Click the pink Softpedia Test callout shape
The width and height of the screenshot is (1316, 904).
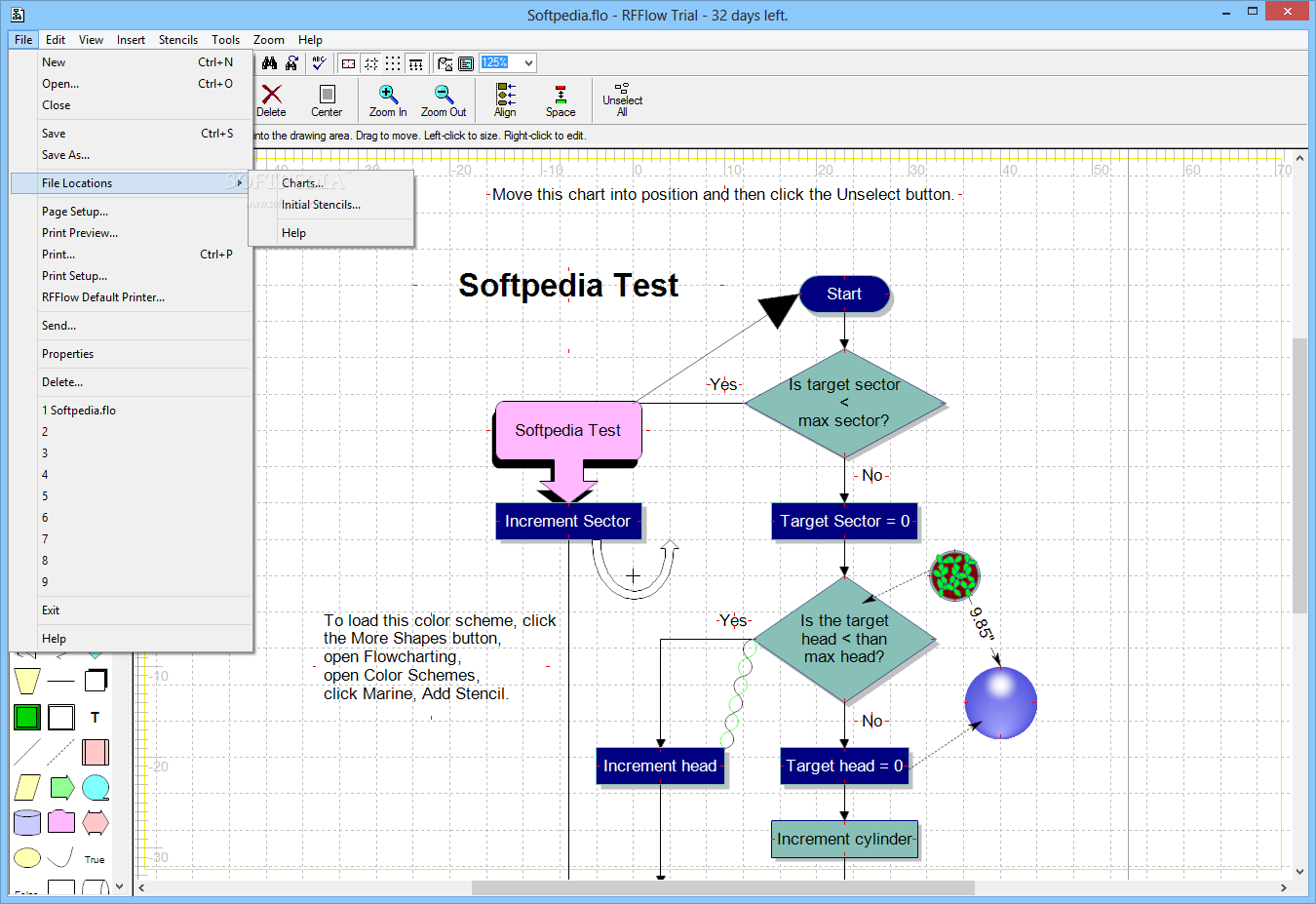568,430
